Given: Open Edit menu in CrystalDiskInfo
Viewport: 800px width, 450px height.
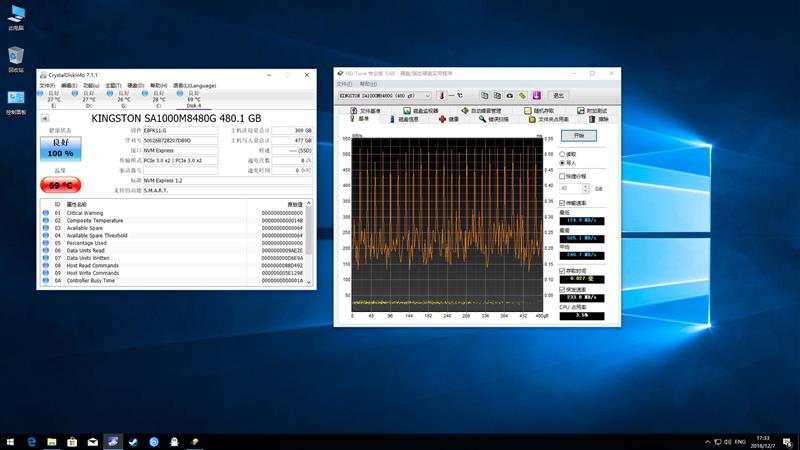Looking at the screenshot, I should tap(69, 85).
